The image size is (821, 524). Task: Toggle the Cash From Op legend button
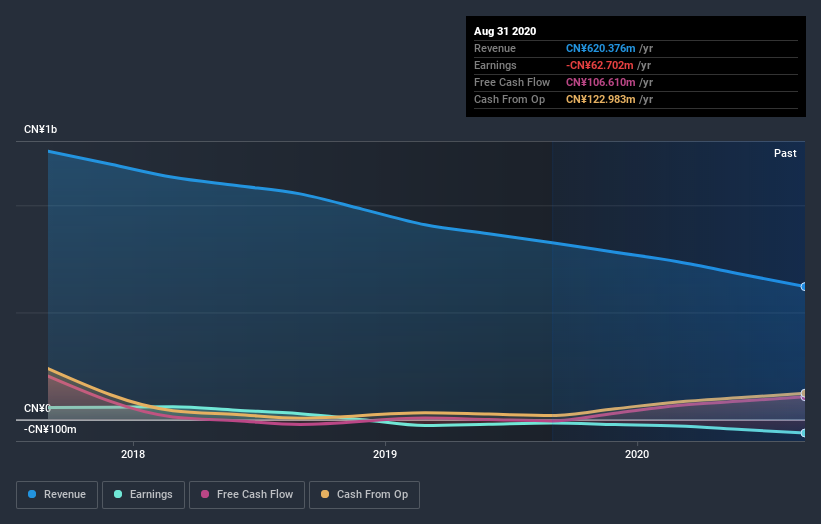(x=364, y=495)
